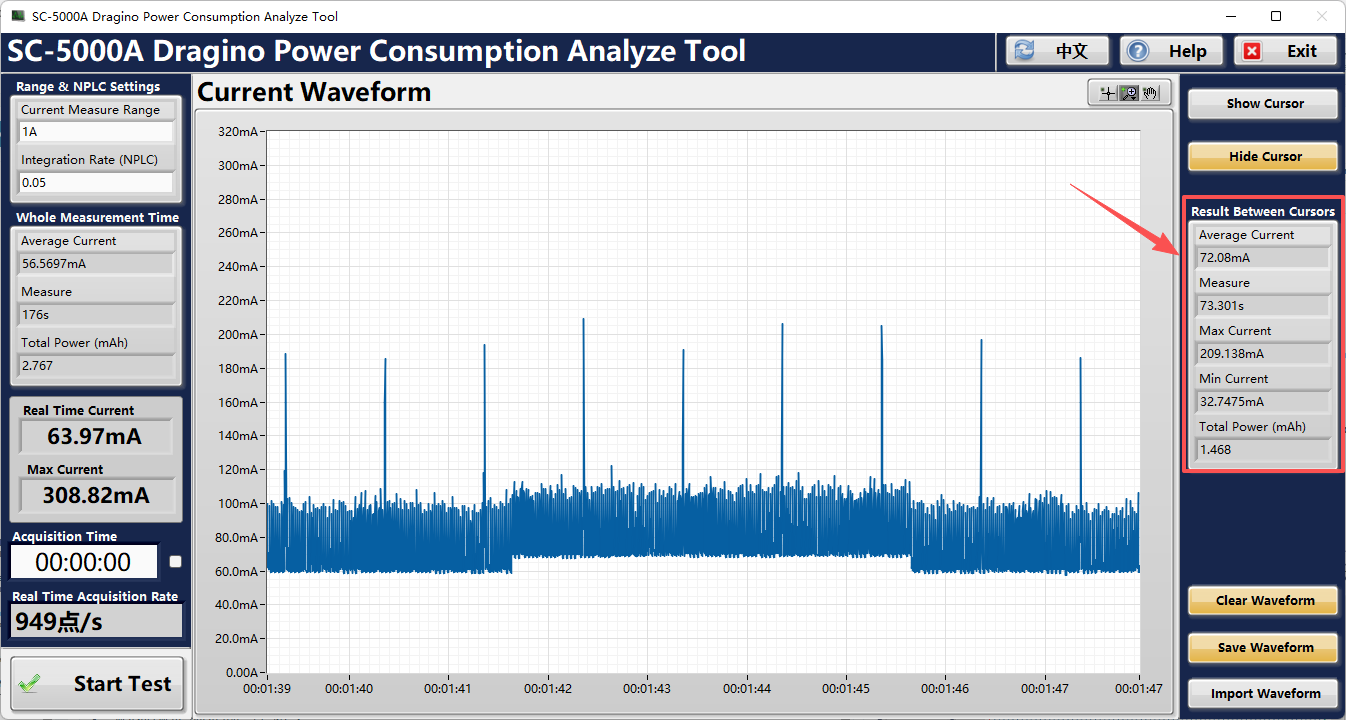Open the Help button

(1172, 51)
